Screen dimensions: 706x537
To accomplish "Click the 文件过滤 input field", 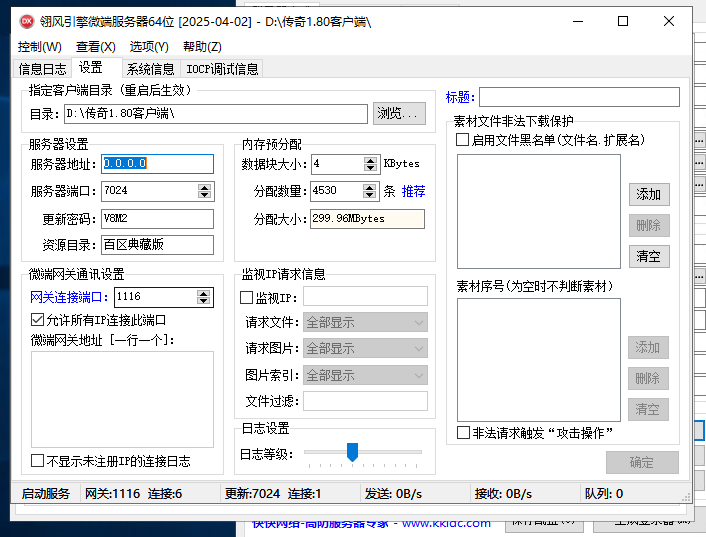I will click(365, 401).
